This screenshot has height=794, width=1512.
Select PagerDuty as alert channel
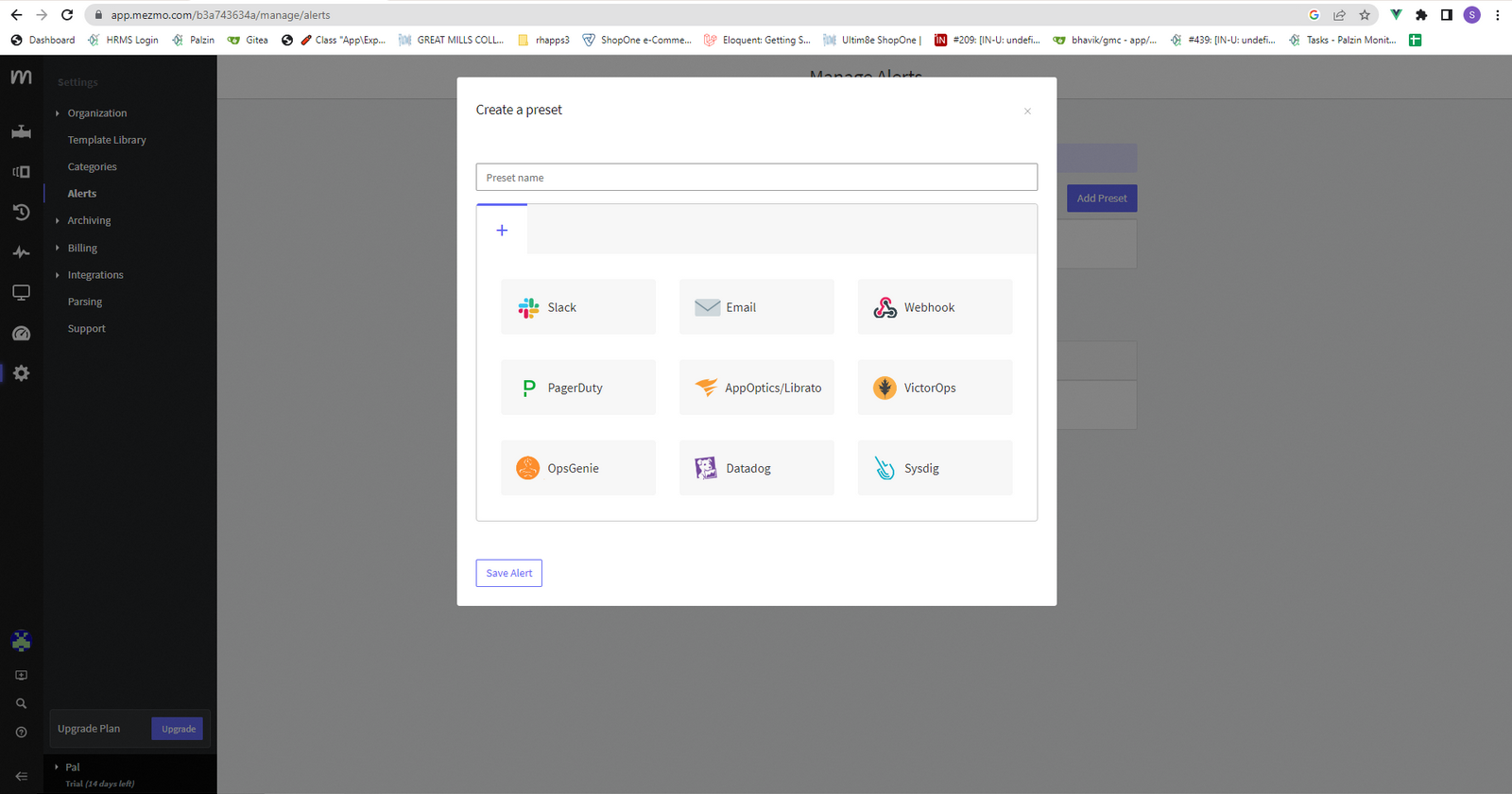577,388
